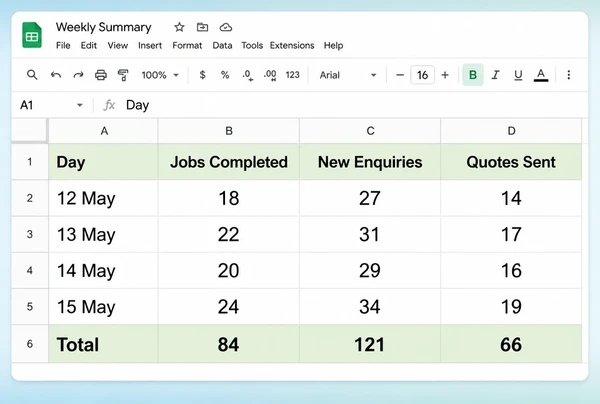Print the spreadsheet
The width and height of the screenshot is (600, 404).
click(x=101, y=75)
